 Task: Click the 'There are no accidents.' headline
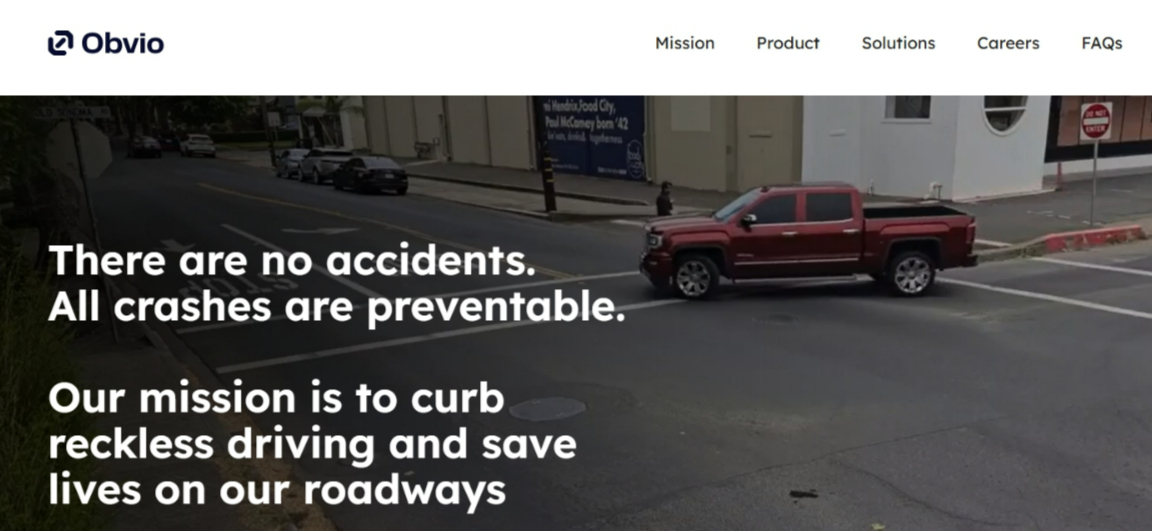292,260
